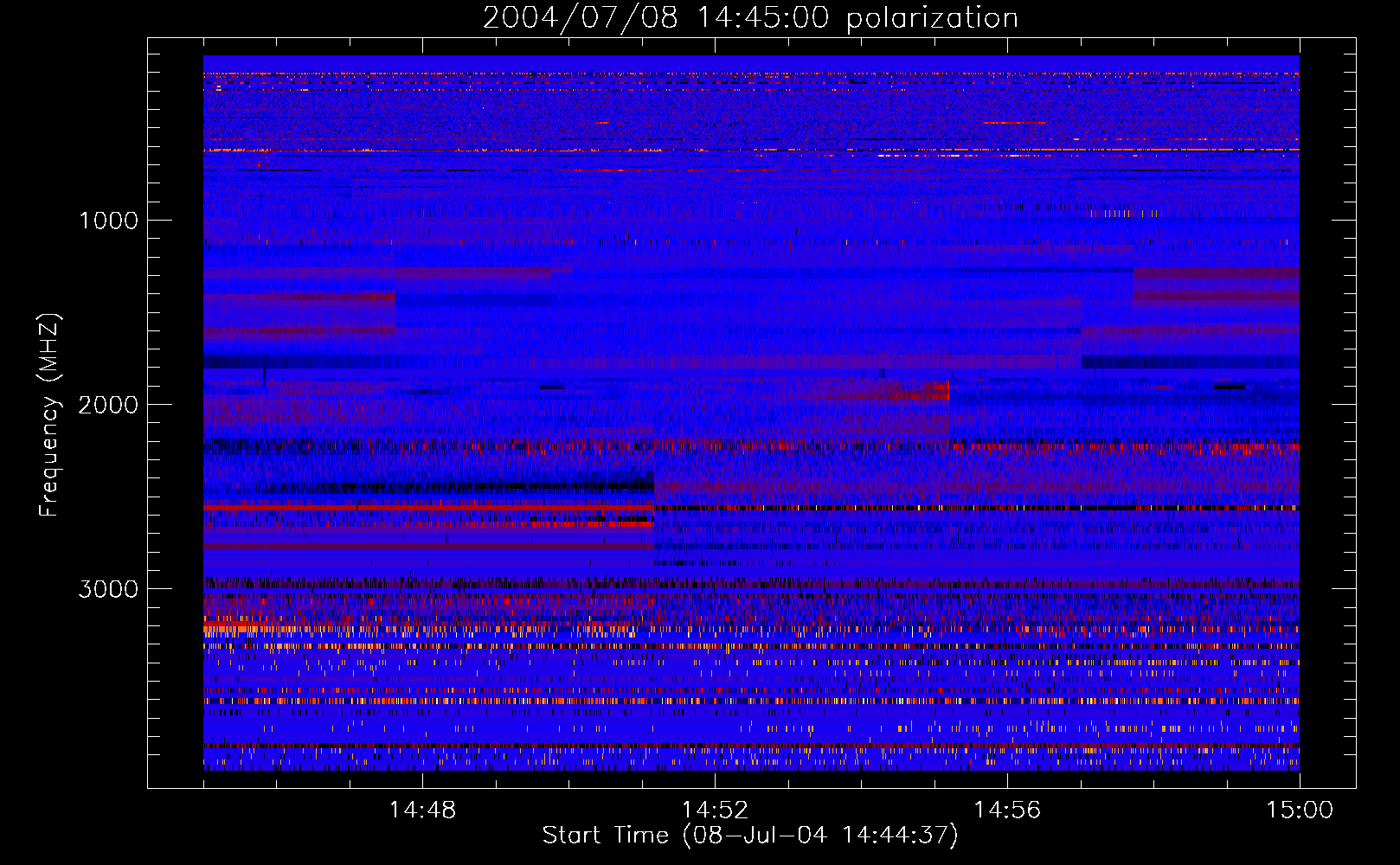Click the "14:56" time tick label

click(1007, 811)
